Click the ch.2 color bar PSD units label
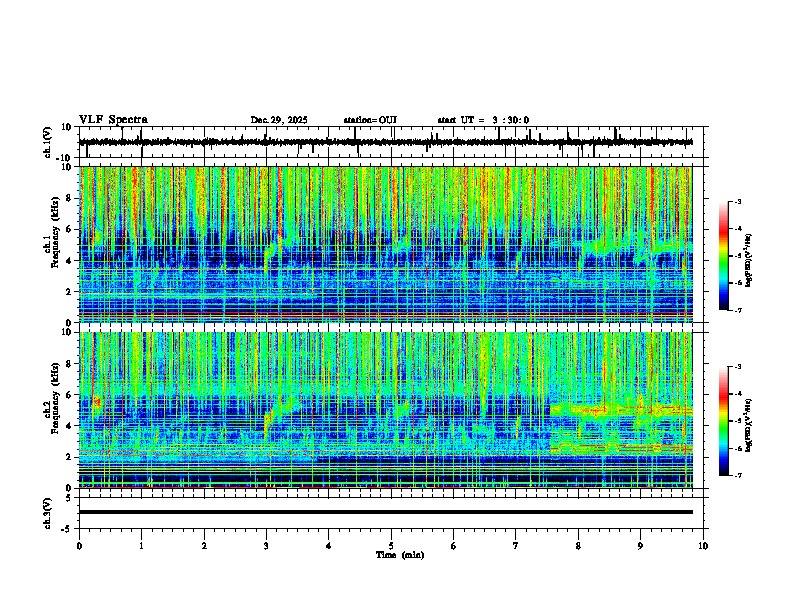 [x=749, y=425]
